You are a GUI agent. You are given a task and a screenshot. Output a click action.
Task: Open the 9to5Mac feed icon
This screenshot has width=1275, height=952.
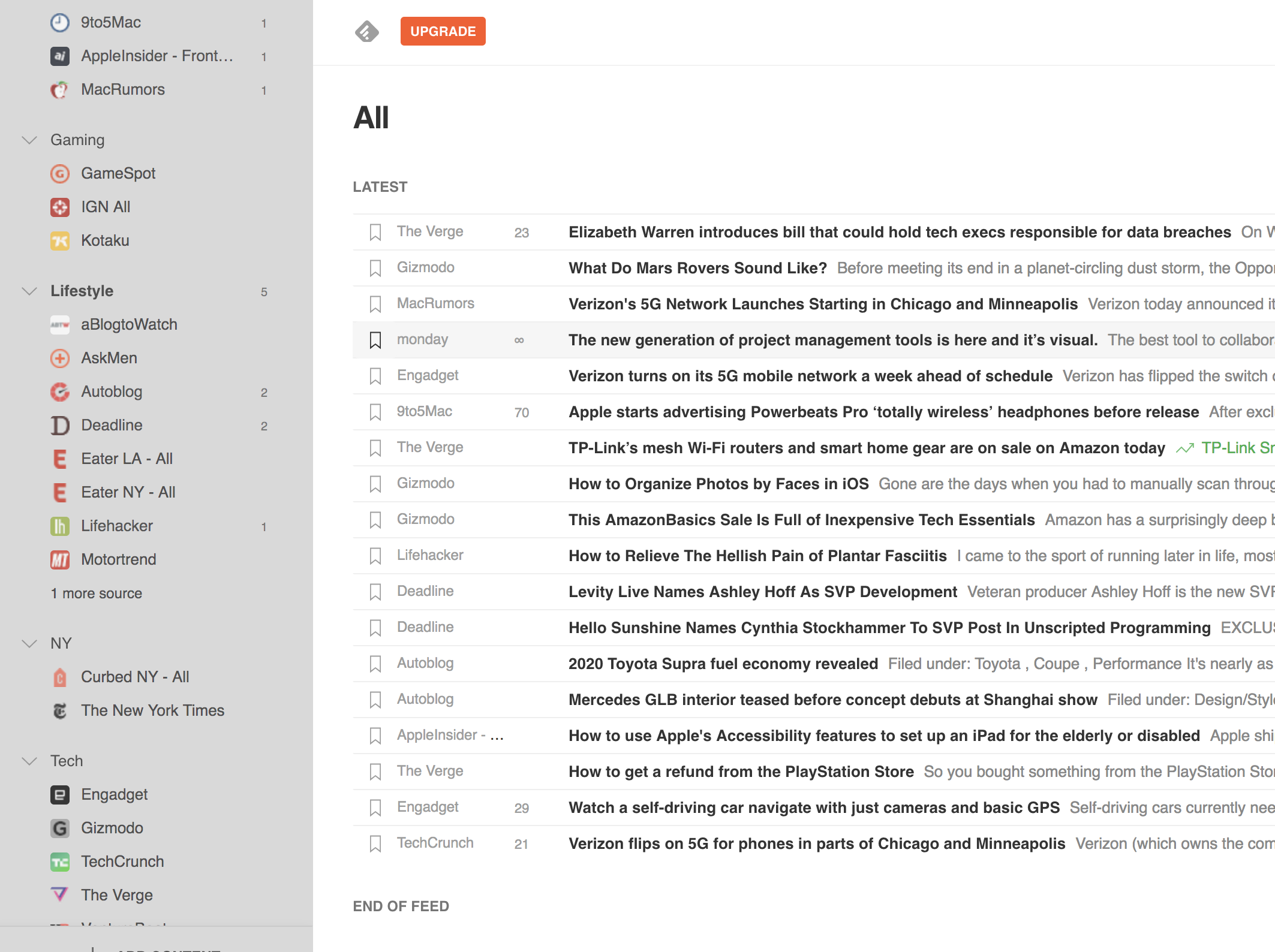59,23
